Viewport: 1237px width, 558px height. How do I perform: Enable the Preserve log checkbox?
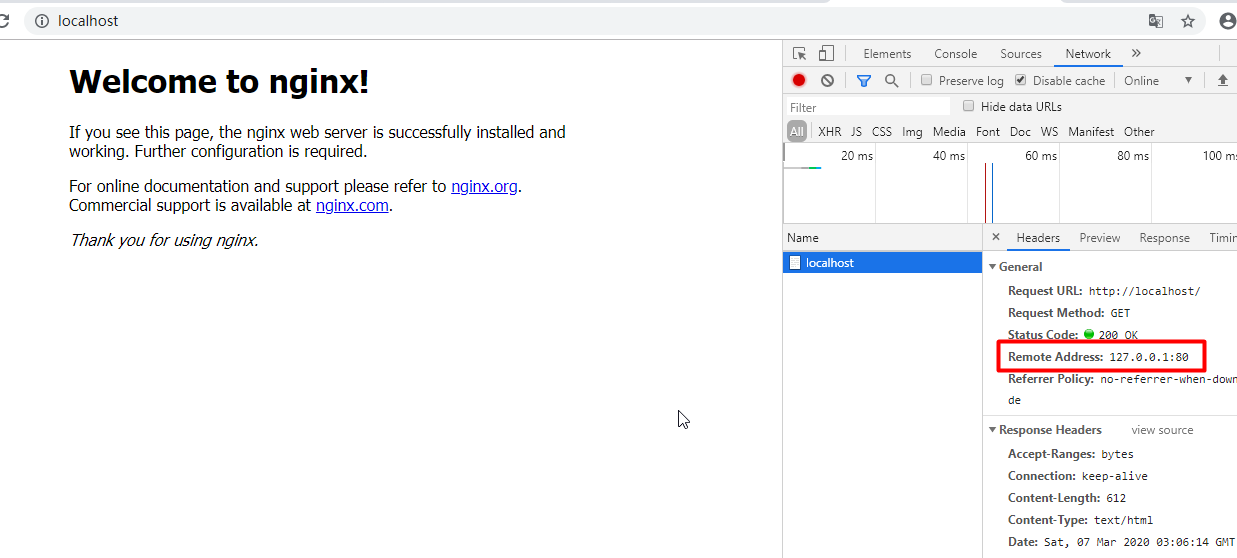pyautogui.click(x=927, y=80)
